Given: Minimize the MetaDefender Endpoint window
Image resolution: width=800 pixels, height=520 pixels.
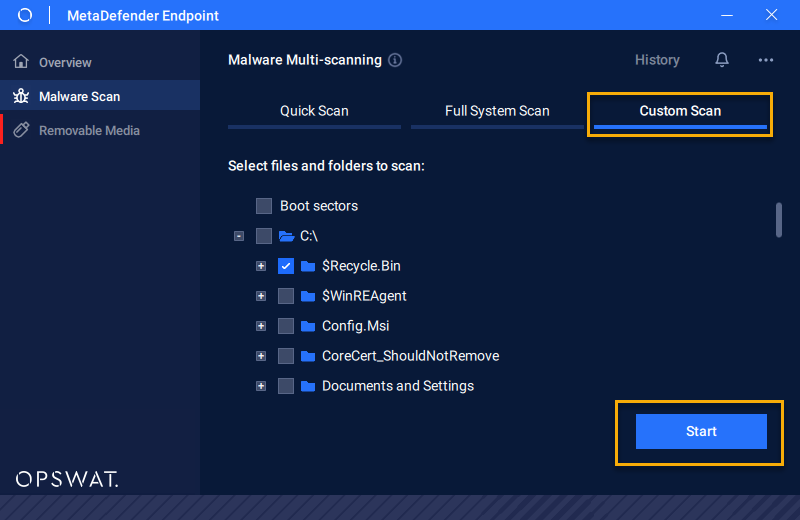Looking at the screenshot, I should (x=727, y=15).
